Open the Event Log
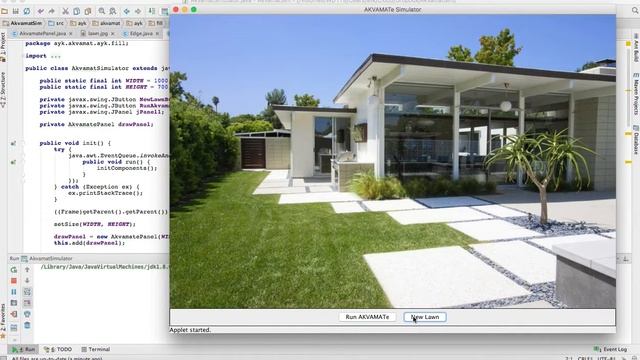 pyautogui.click(x=610, y=349)
